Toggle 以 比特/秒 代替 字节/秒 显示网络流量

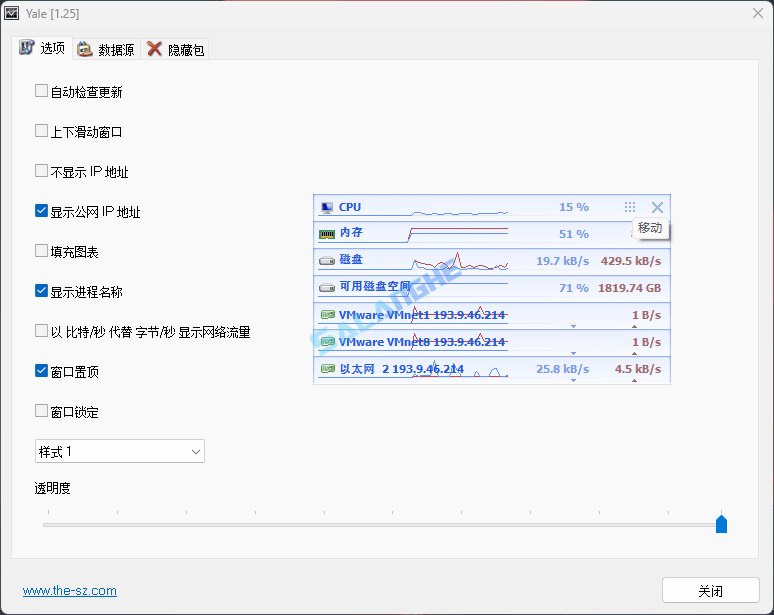click(x=41, y=331)
